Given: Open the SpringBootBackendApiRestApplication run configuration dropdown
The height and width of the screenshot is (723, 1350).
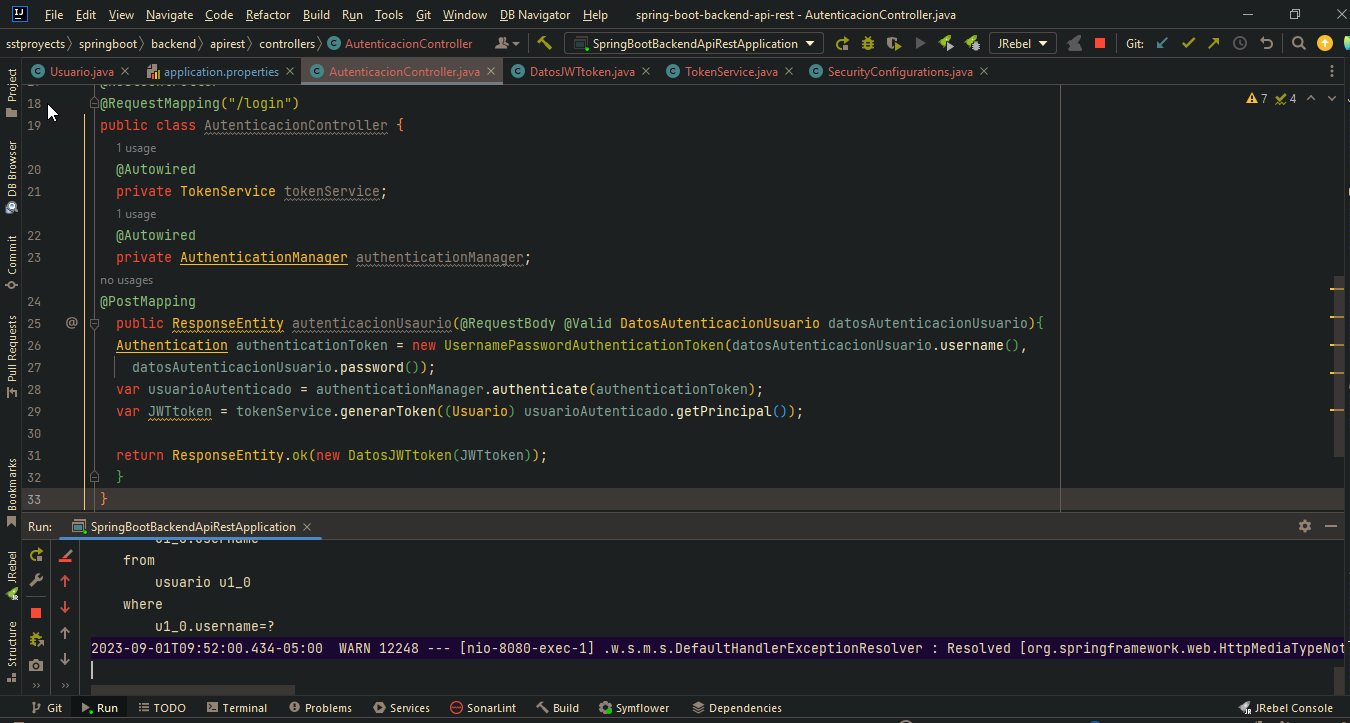Looking at the screenshot, I should click(x=693, y=43).
